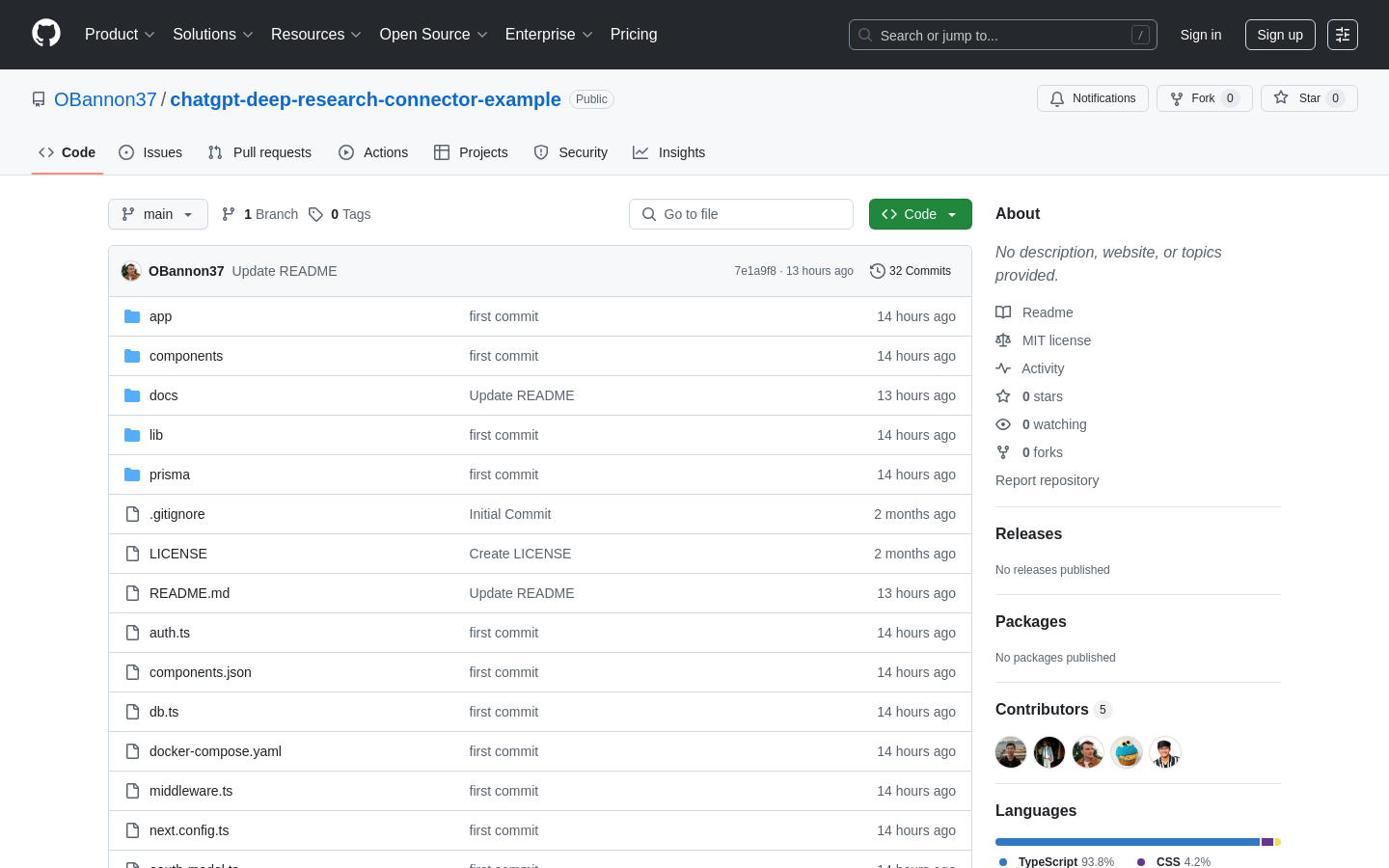Open the command palette icon beside Sign up
The image size is (1389, 868).
(x=1343, y=35)
